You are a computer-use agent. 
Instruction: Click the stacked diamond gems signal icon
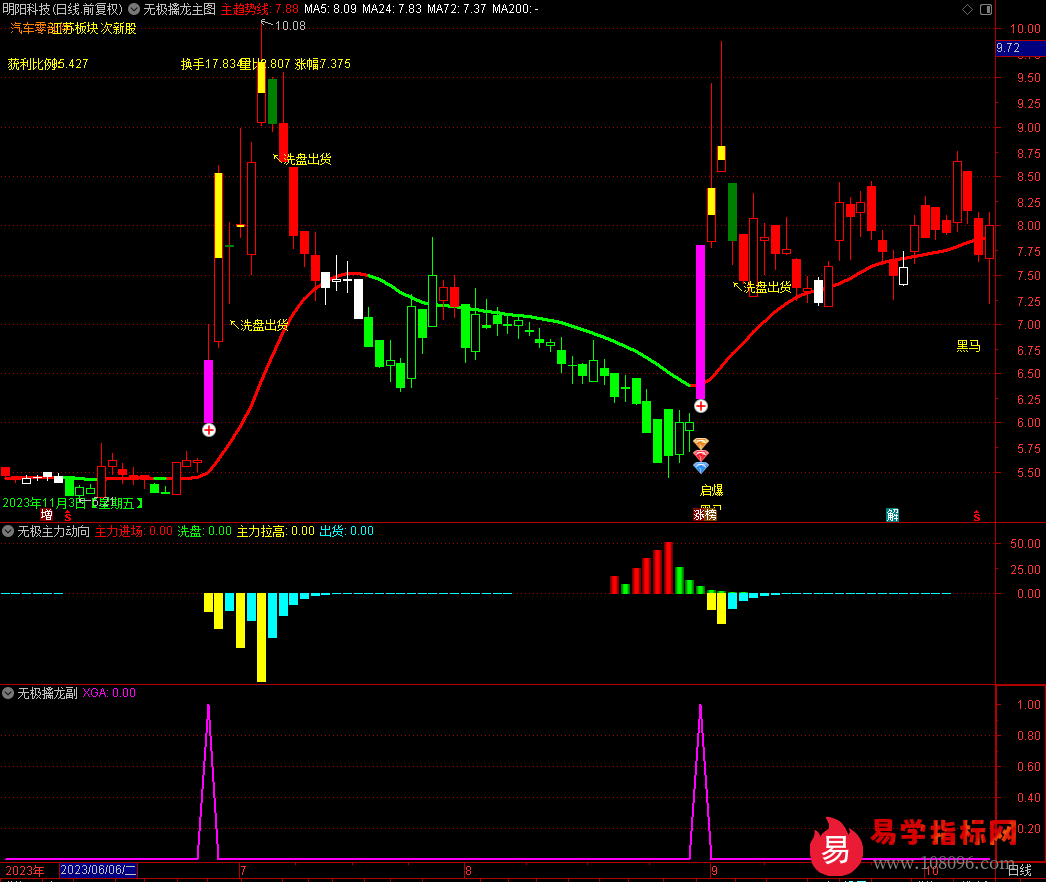(701, 455)
